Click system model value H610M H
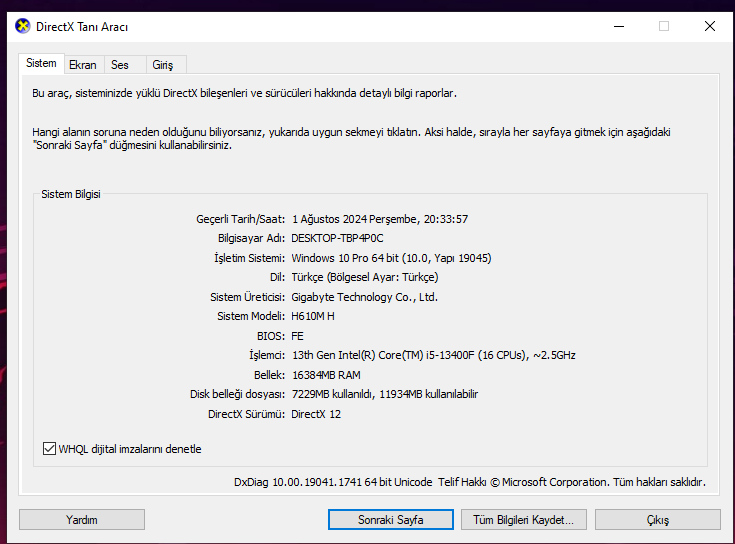This screenshot has width=735, height=544. (313, 316)
